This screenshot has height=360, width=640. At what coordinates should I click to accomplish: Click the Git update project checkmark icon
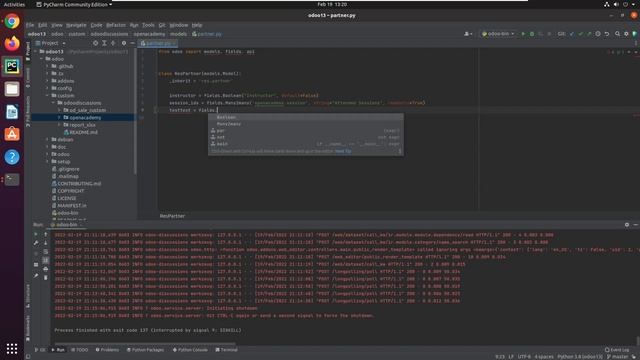[x=572, y=34]
